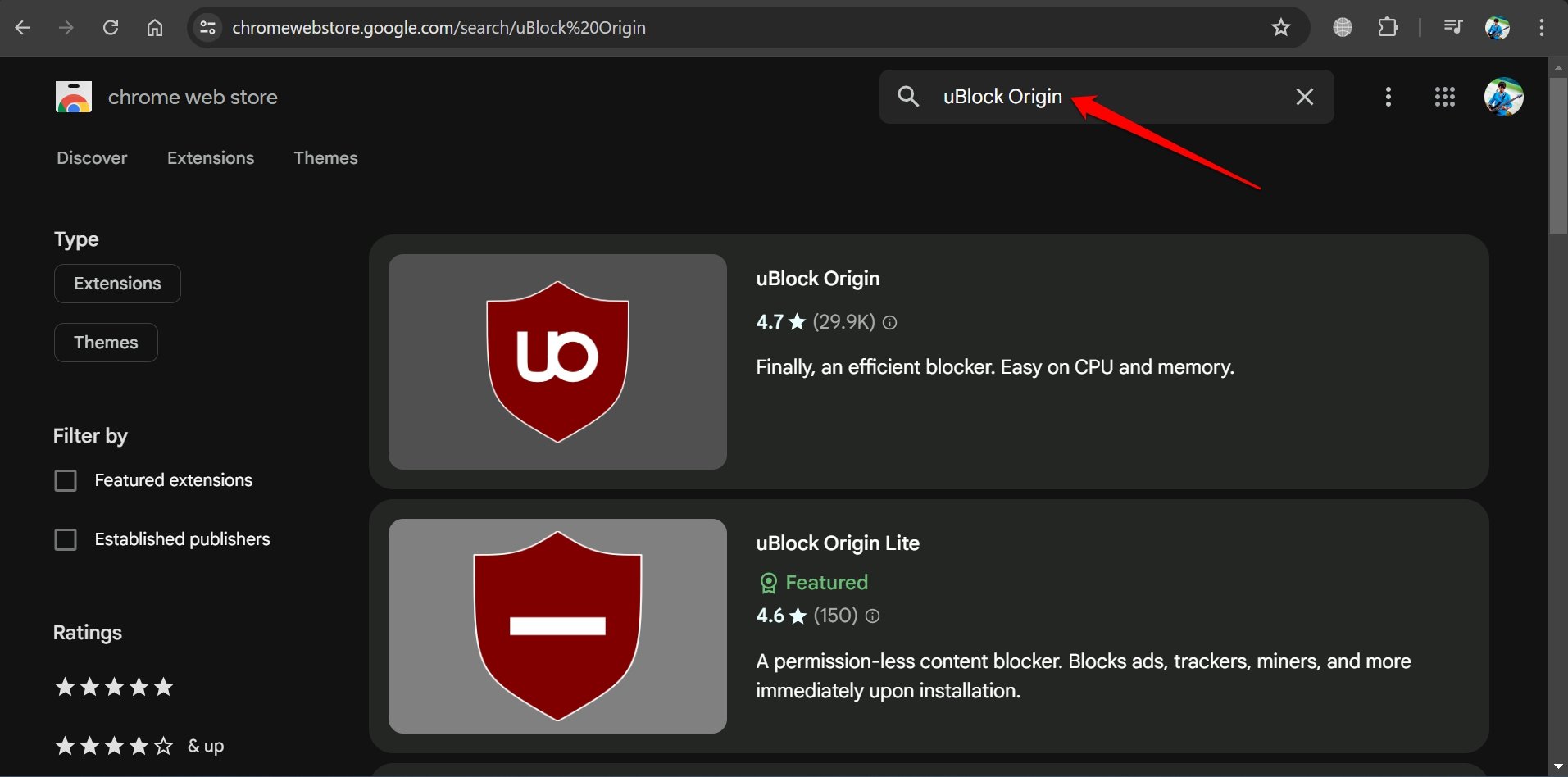This screenshot has width=1568, height=777.
Task: Open the Chrome three-dot menu
Action: point(1542,28)
